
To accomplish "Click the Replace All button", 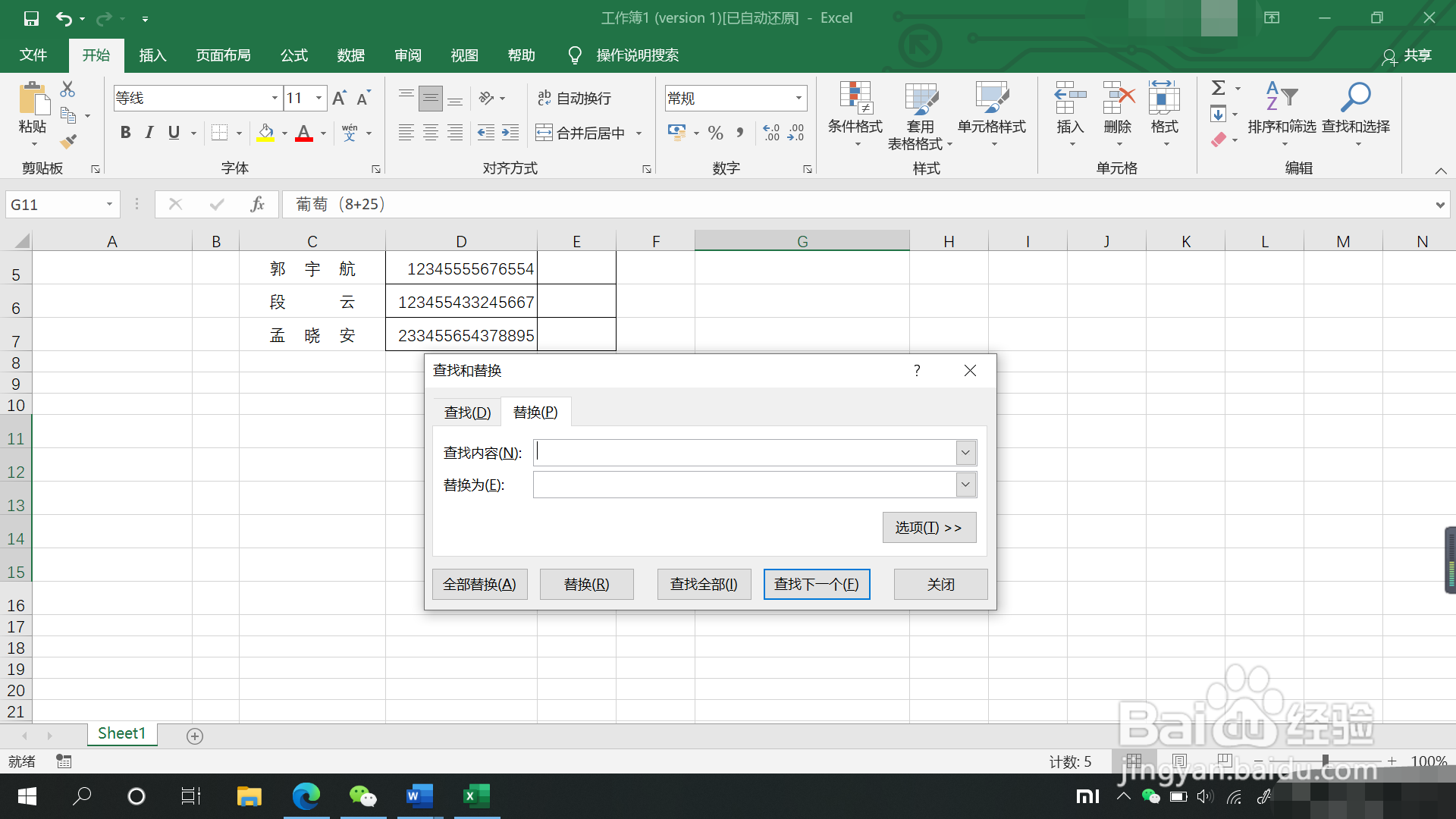I will pyautogui.click(x=479, y=584).
